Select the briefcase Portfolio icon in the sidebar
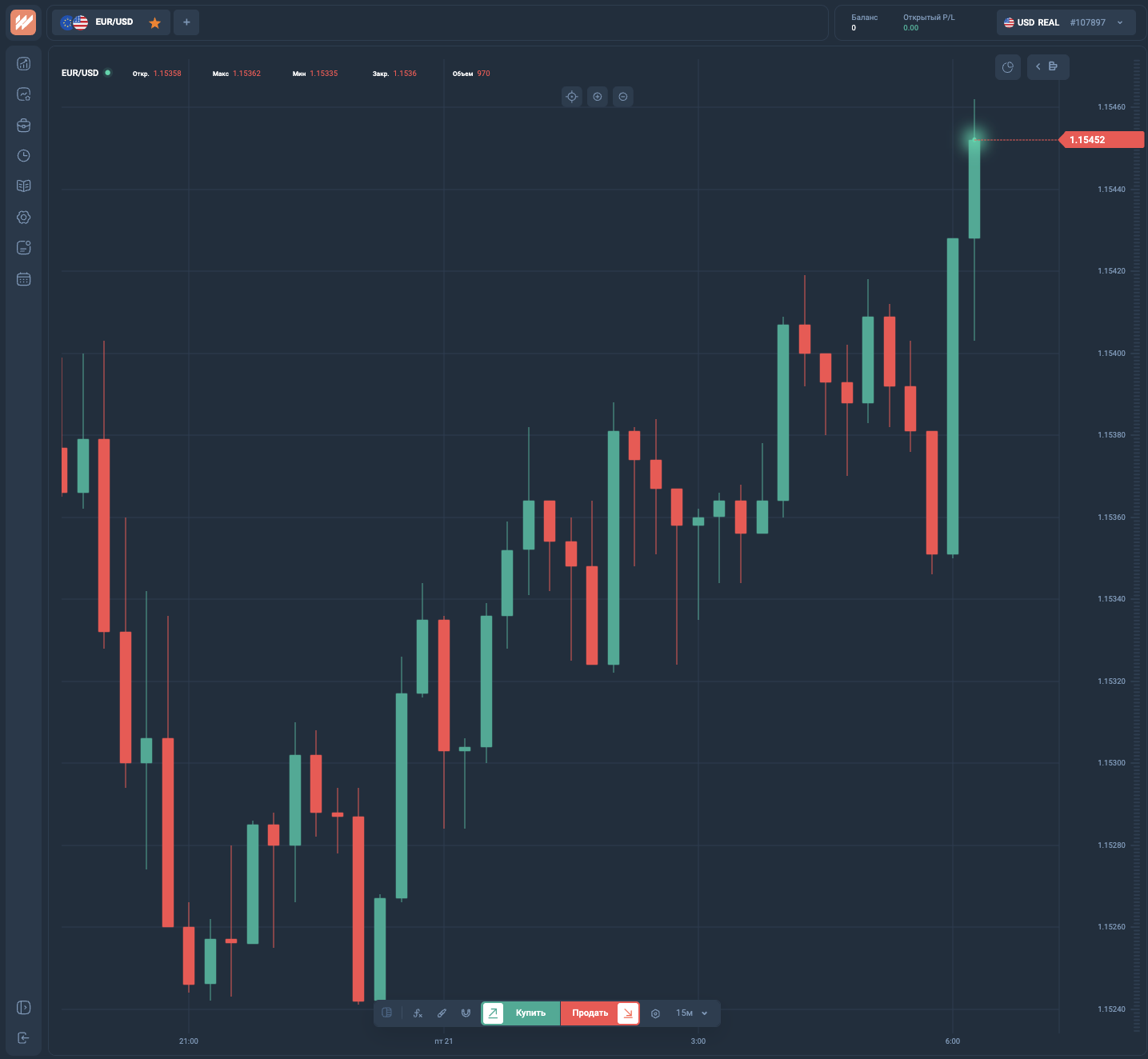 [23, 126]
